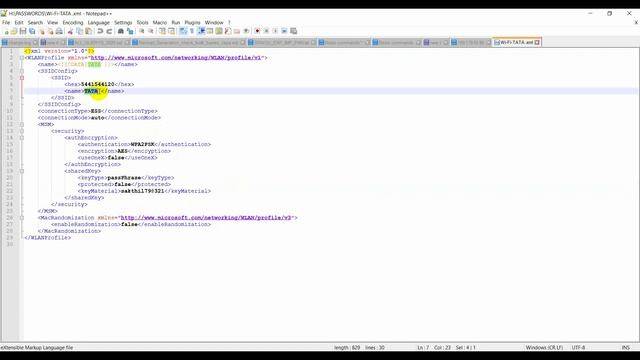Collapse the MSM fold on line 12

click(x=22, y=124)
